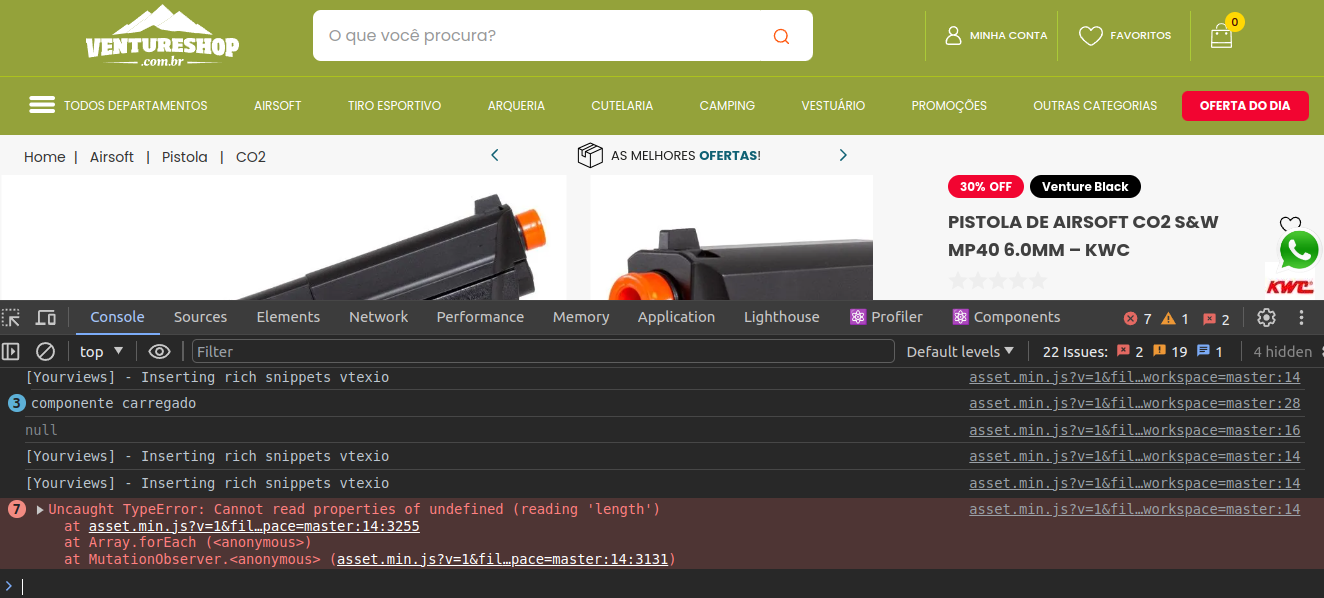Click the KWC brand logo
The height and width of the screenshot is (598, 1324).
1290,286
